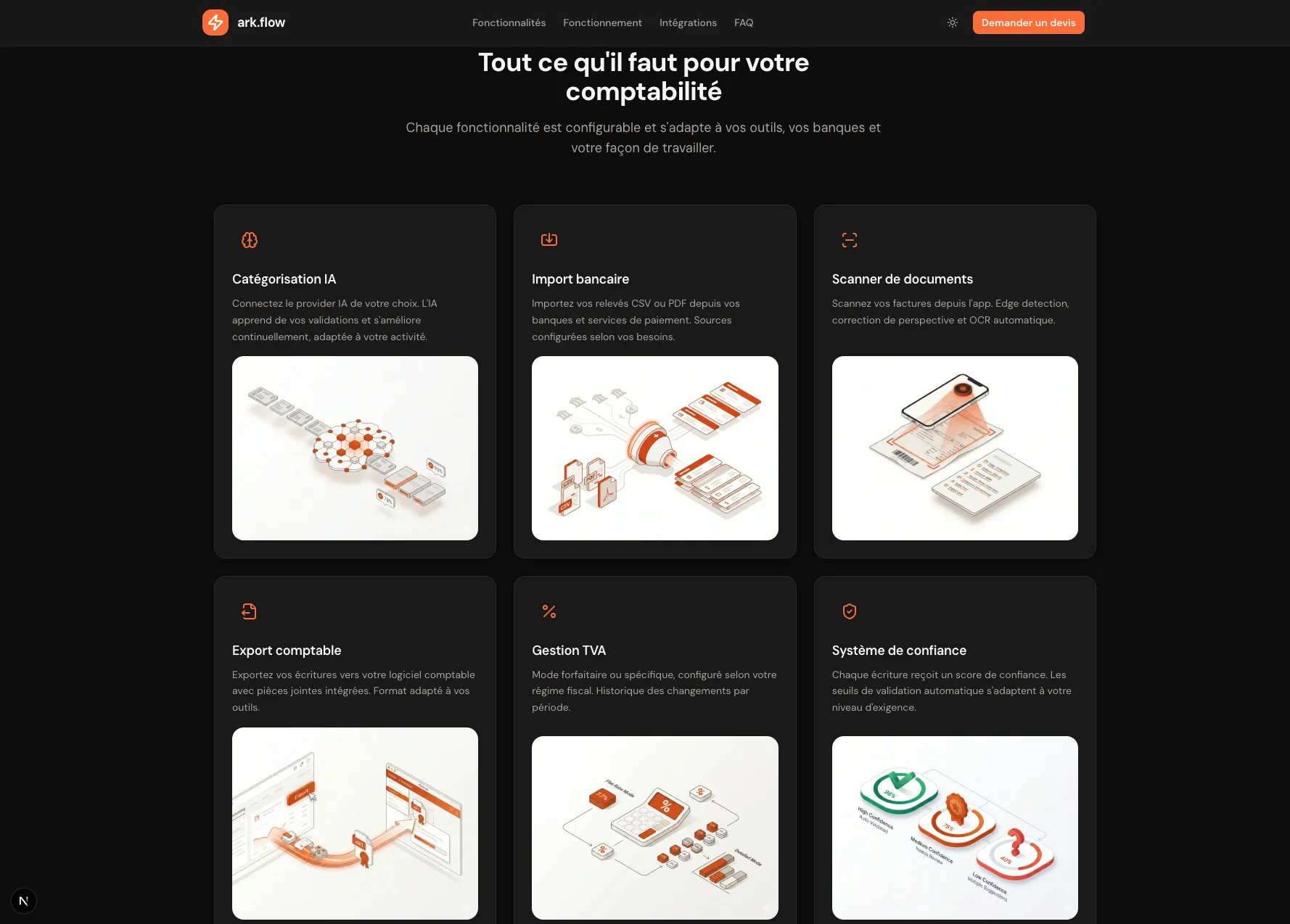Click the brain icon above Catégorisation IA
The height and width of the screenshot is (924, 1290).
pos(250,240)
